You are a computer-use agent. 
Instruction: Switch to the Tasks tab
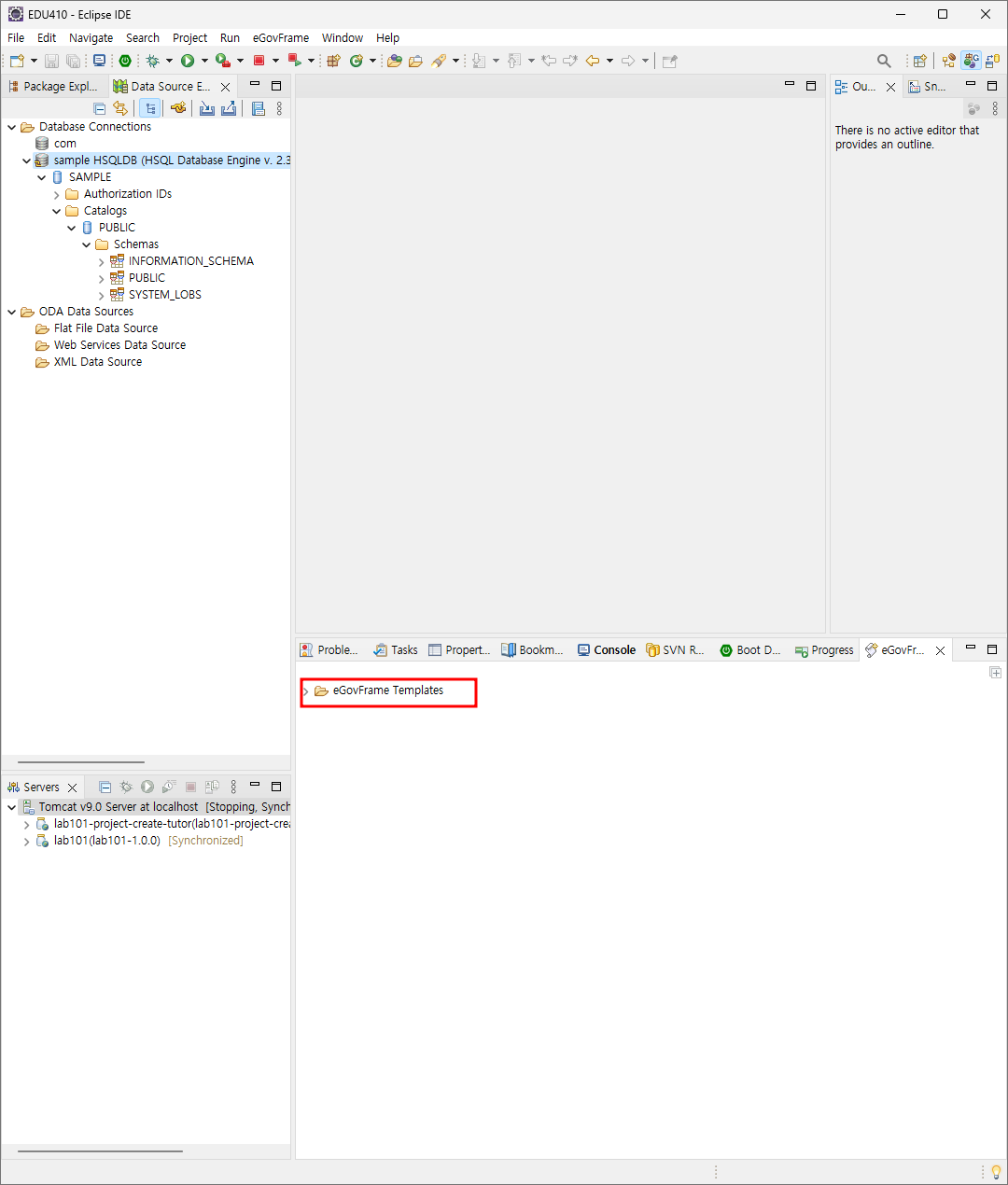(396, 650)
